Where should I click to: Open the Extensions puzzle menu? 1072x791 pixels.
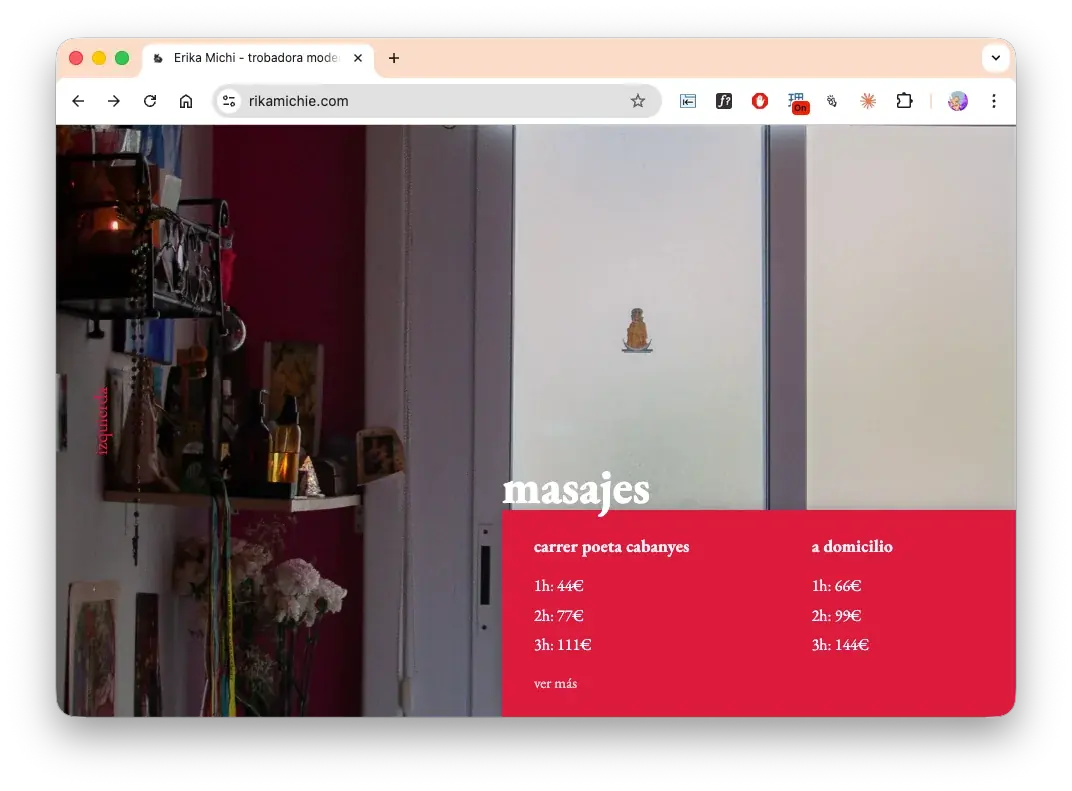[x=904, y=101]
